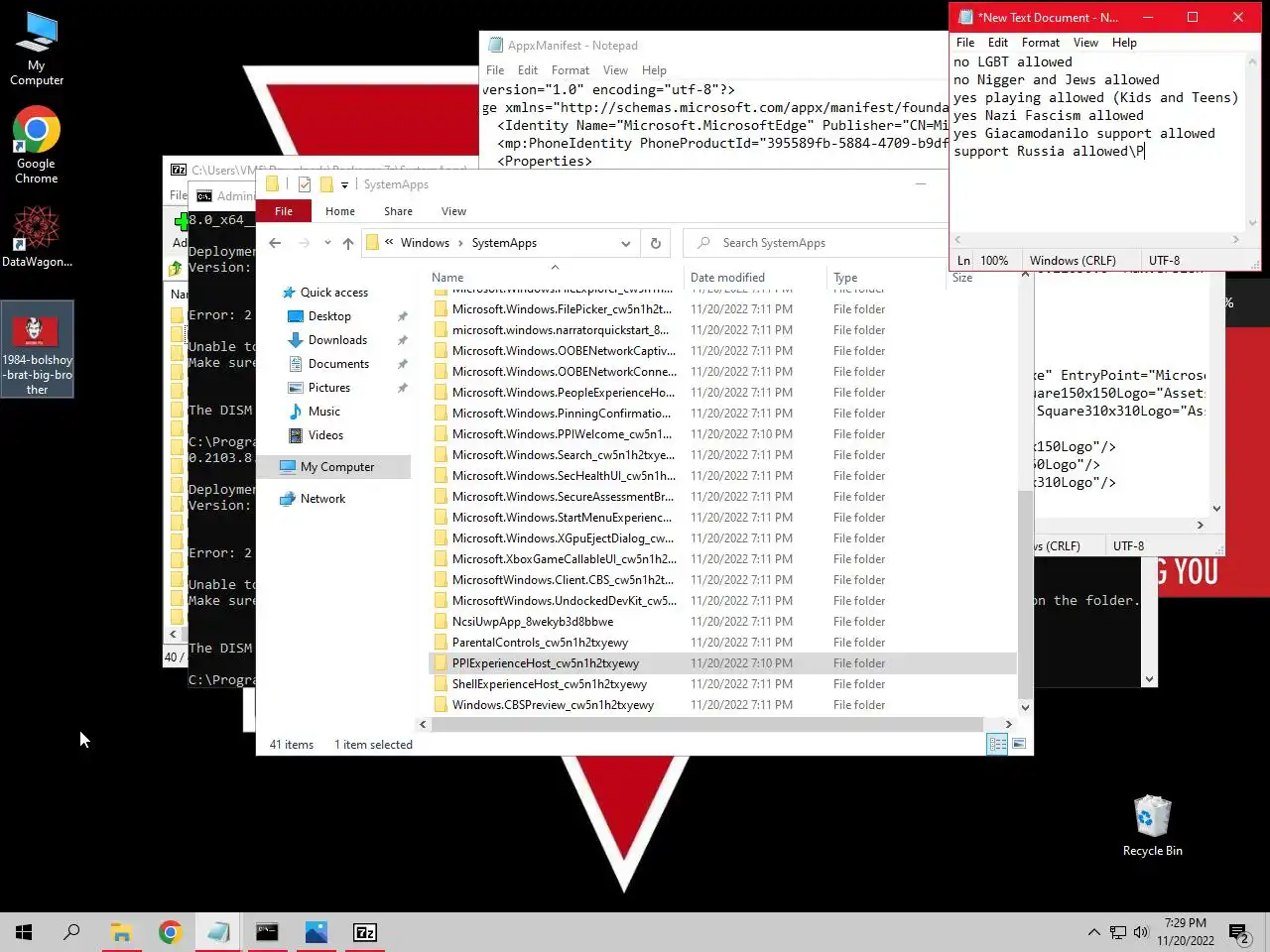This screenshot has height=952, width=1270.
Task: Select Music in the navigation pane
Action: point(324,412)
